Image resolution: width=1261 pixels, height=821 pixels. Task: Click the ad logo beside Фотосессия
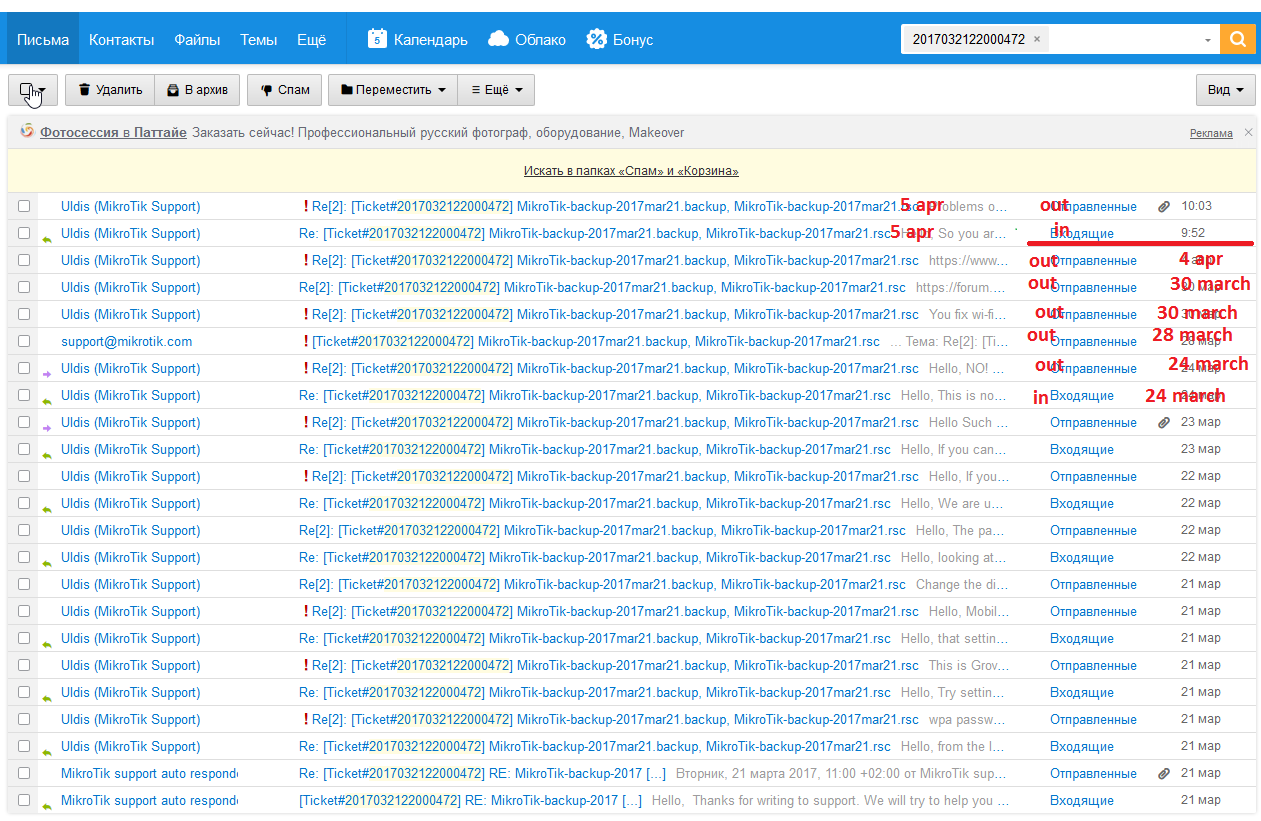pos(27,131)
